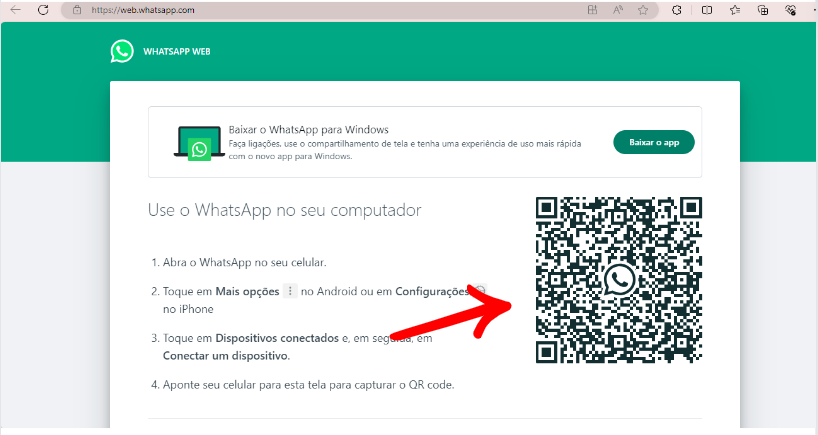Click WhatsApp logo in QR code center
Viewport: 818px width, 435px height.
619,280
